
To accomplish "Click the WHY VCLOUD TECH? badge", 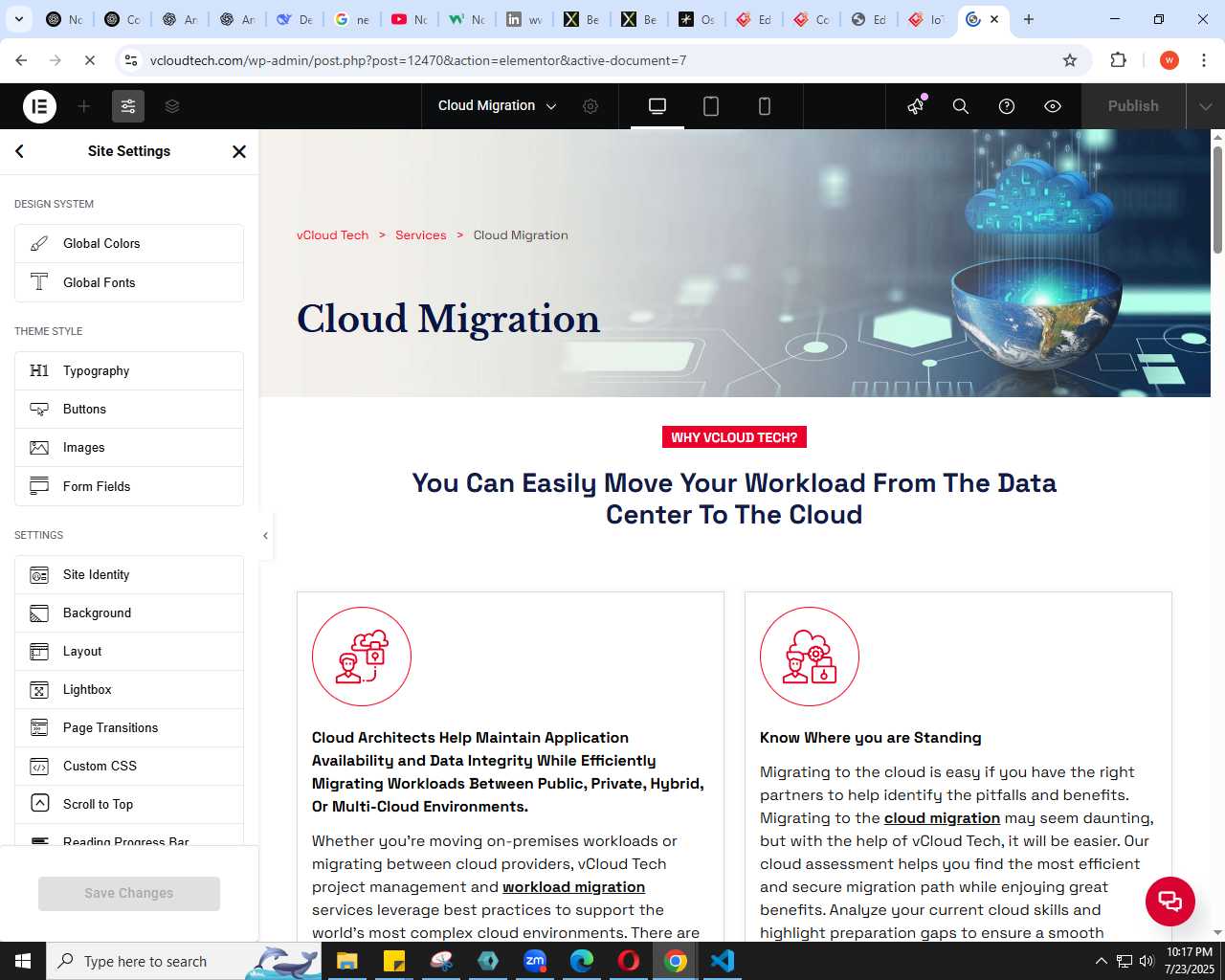I will pos(734,437).
